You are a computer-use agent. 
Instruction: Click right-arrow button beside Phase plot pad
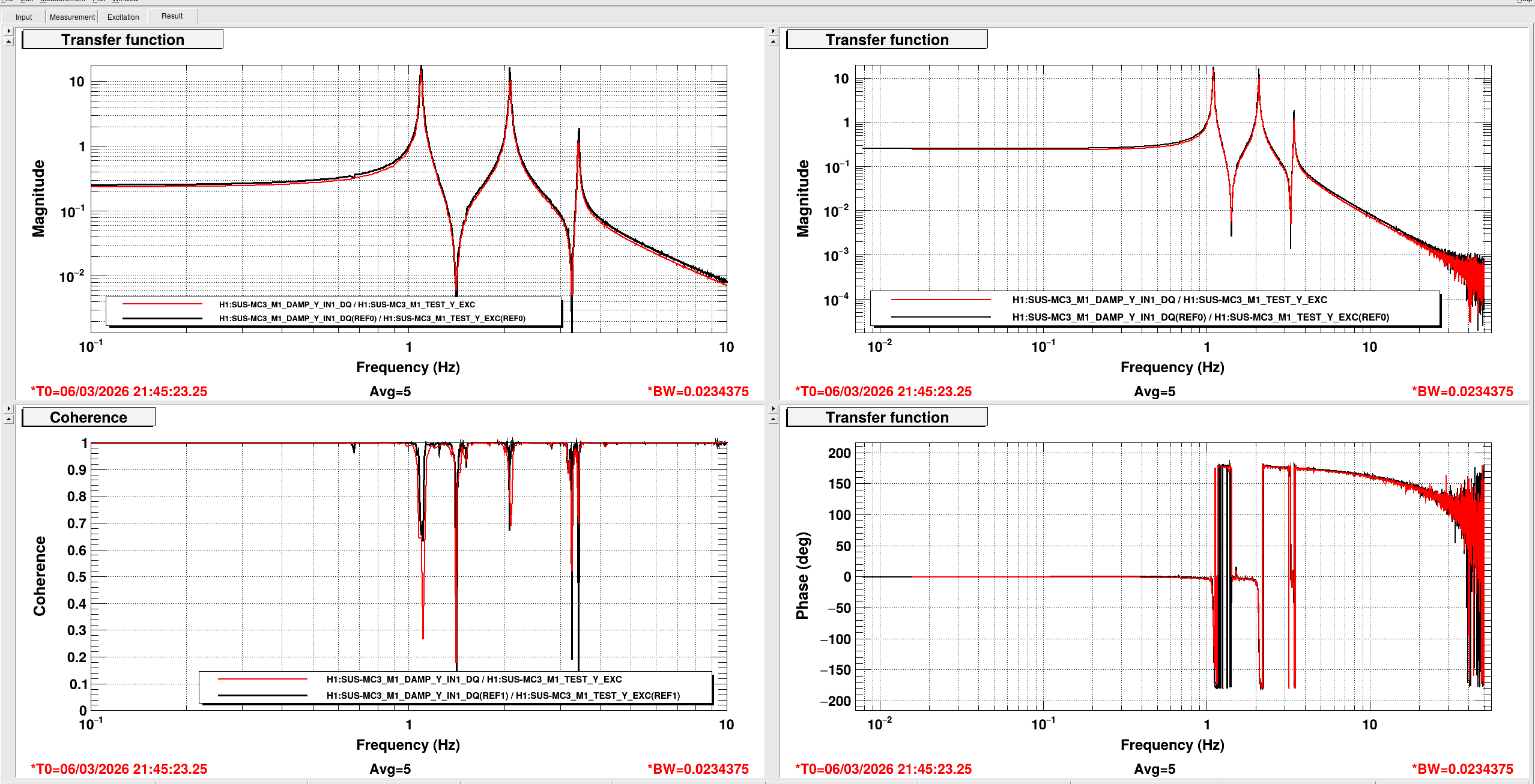773,409
